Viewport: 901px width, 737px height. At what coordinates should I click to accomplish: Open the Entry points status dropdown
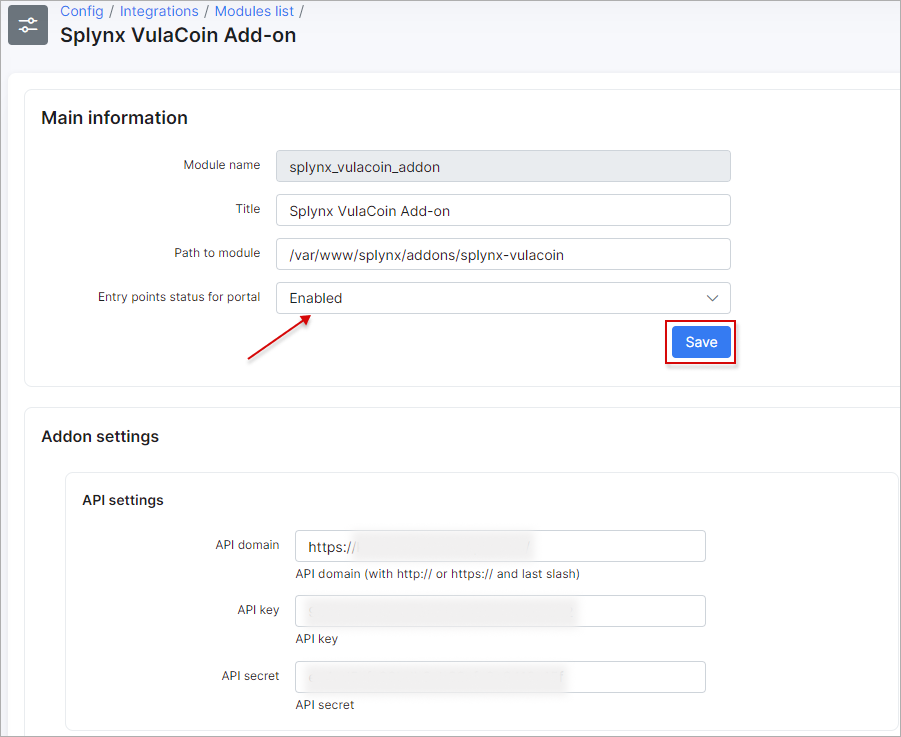503,298
